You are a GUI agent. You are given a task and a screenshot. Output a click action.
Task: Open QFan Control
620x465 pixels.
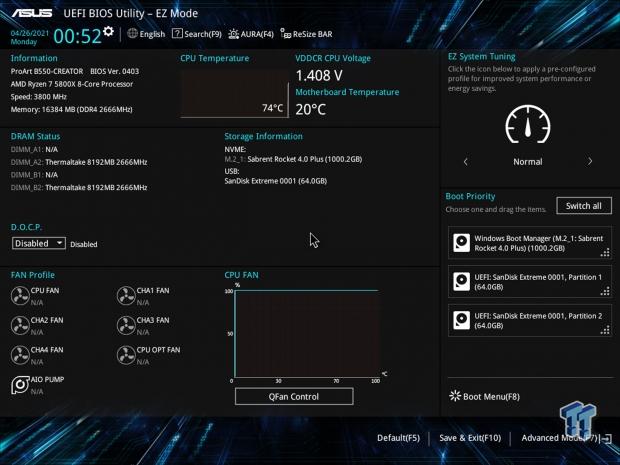pos(294,396)
